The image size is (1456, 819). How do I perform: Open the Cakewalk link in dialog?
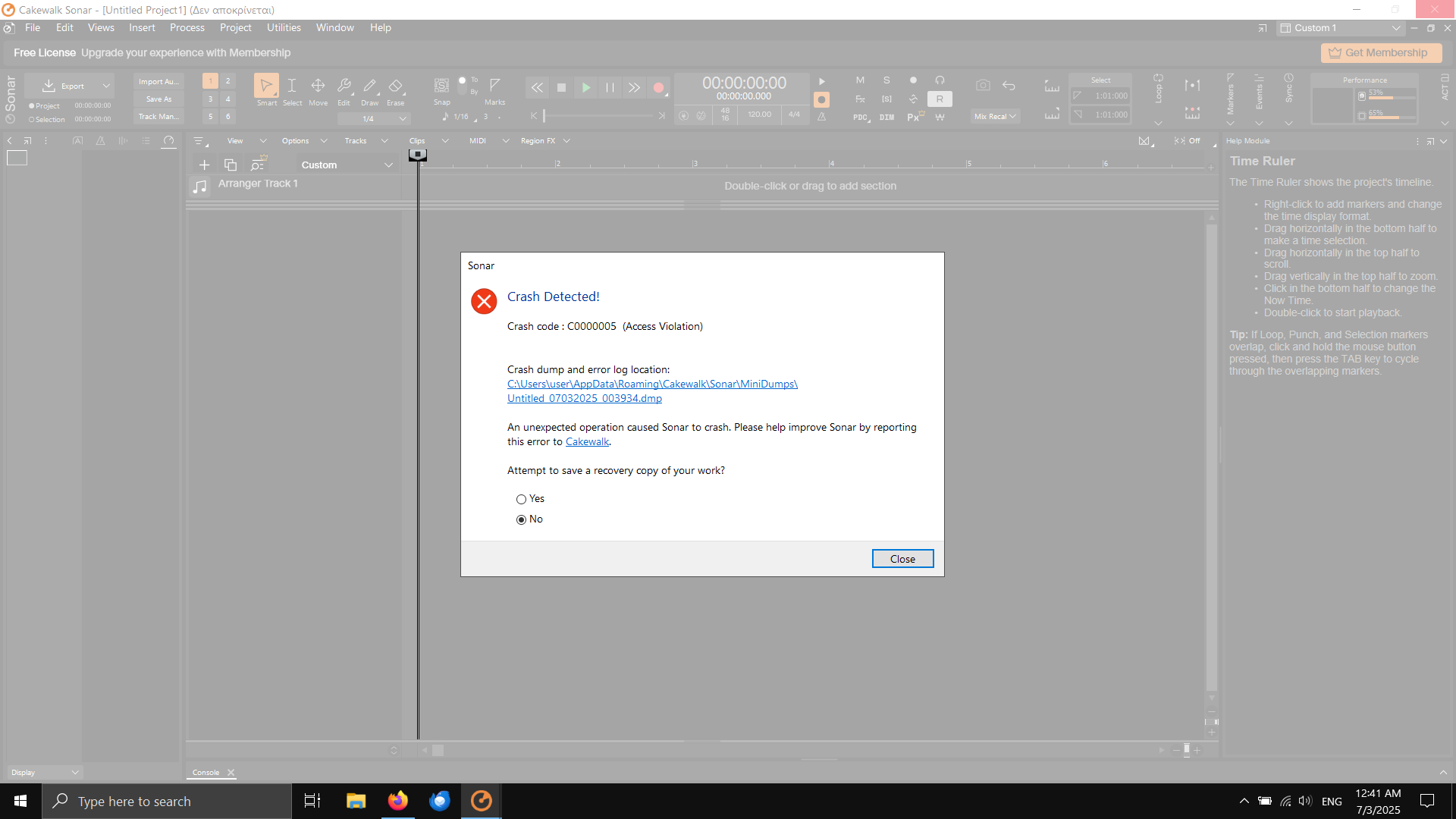[x=587, y=442]
